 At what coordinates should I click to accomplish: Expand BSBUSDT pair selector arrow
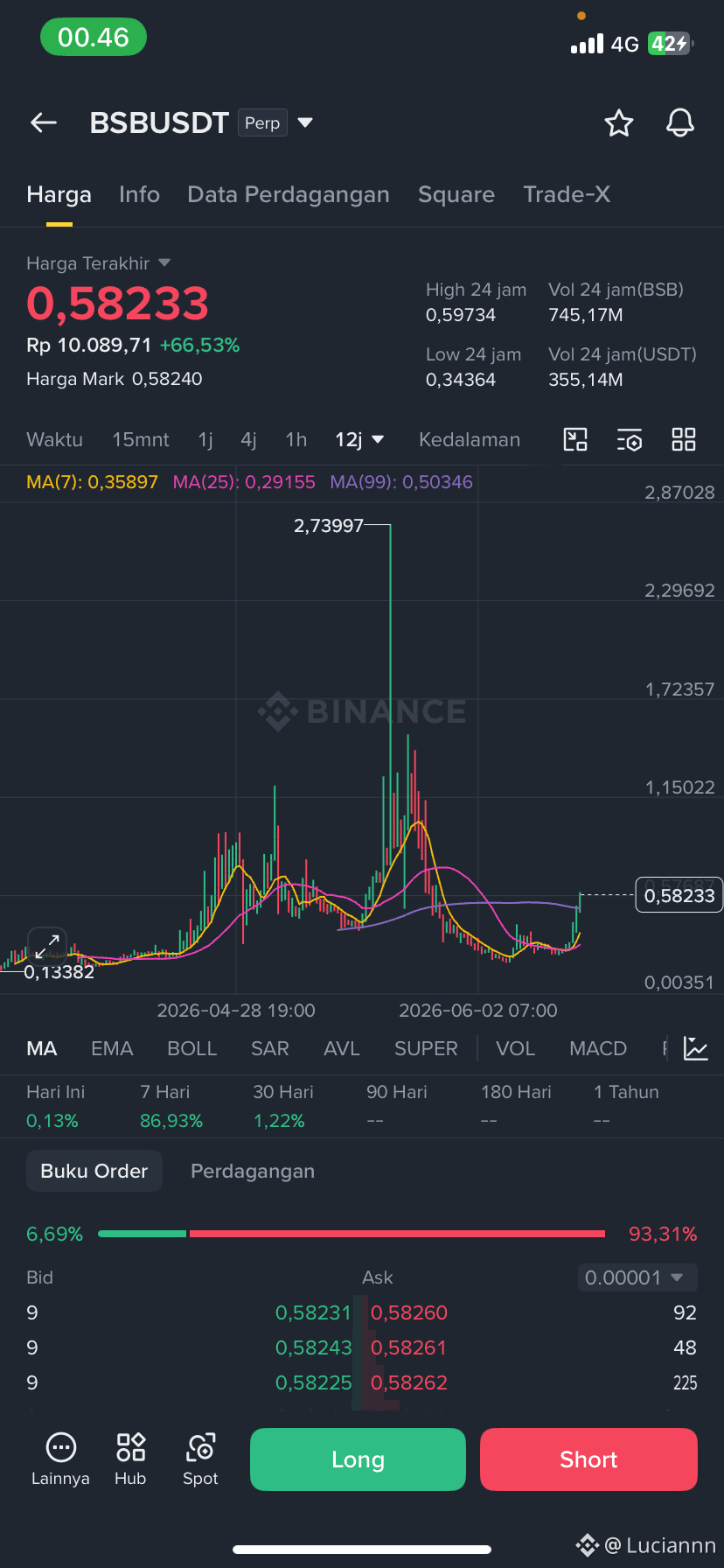[x=305, y=122]
